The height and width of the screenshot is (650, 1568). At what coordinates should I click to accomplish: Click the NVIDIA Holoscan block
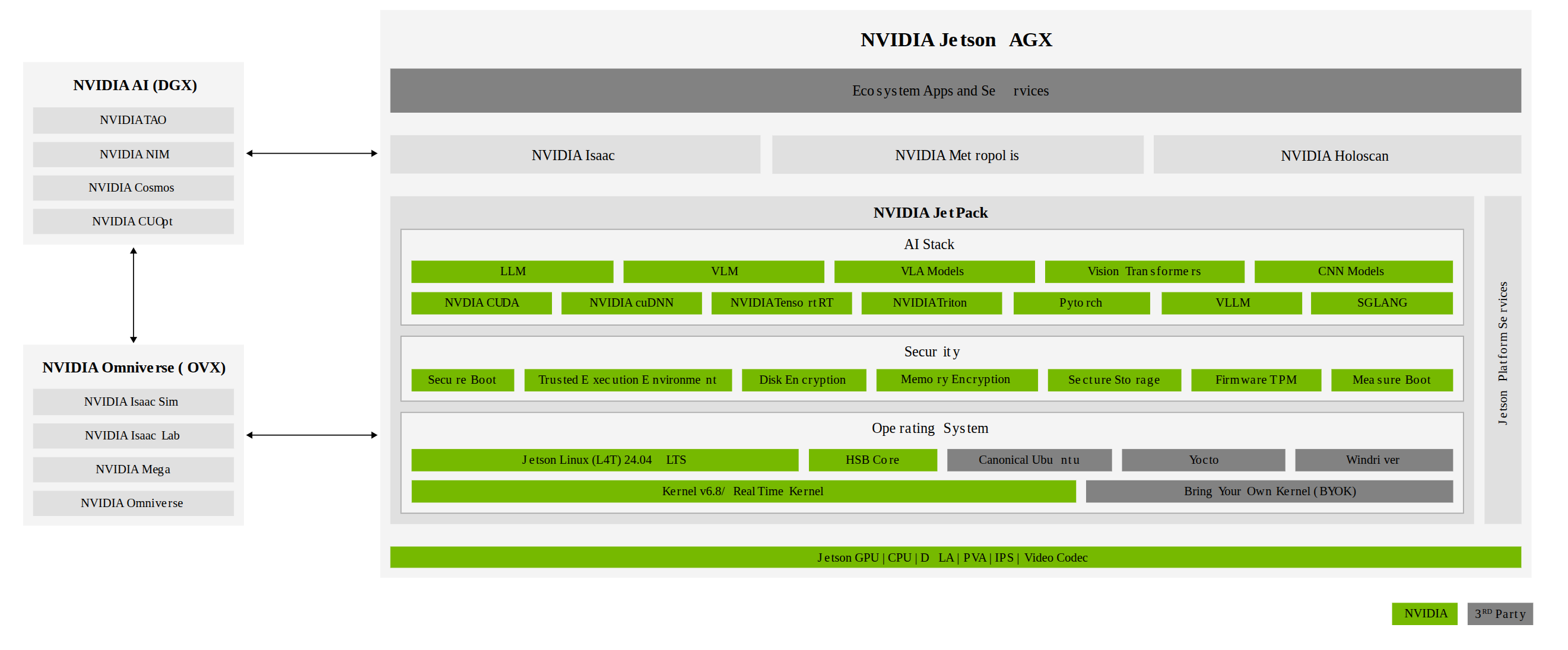point(1337,155)
